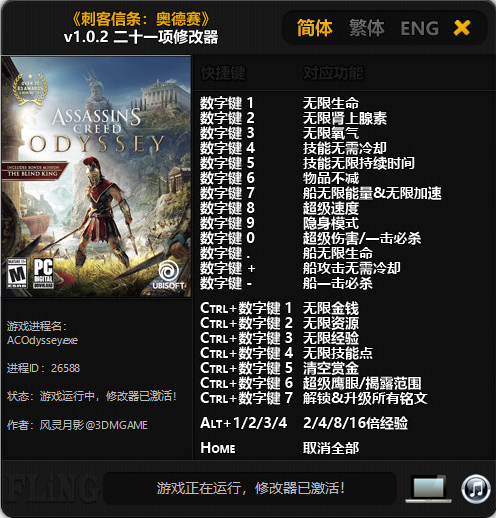Close the trainer with yellow X

pos(462,28)
